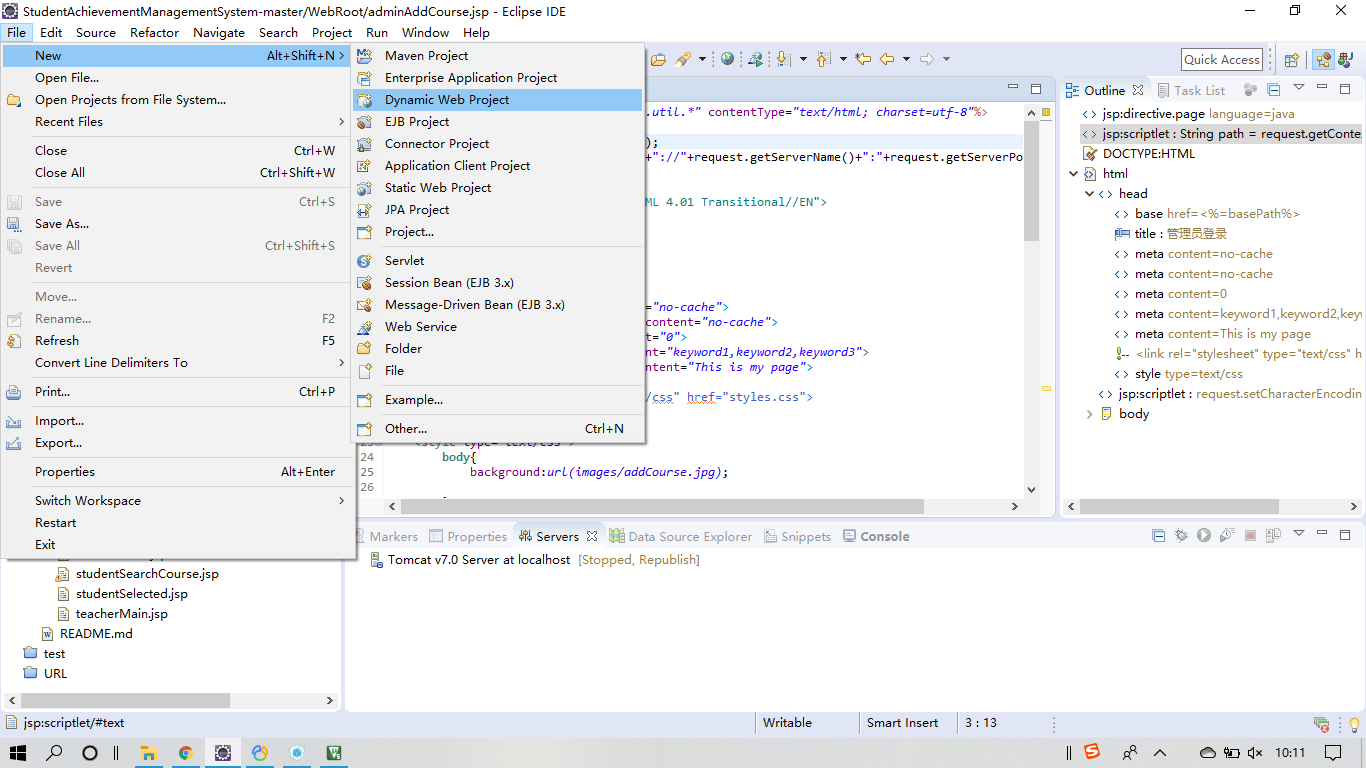The height and width of the screenshot is (768, 1366).
Task: Click Back navigation arrow in toolbar
Action: point(886,59)
